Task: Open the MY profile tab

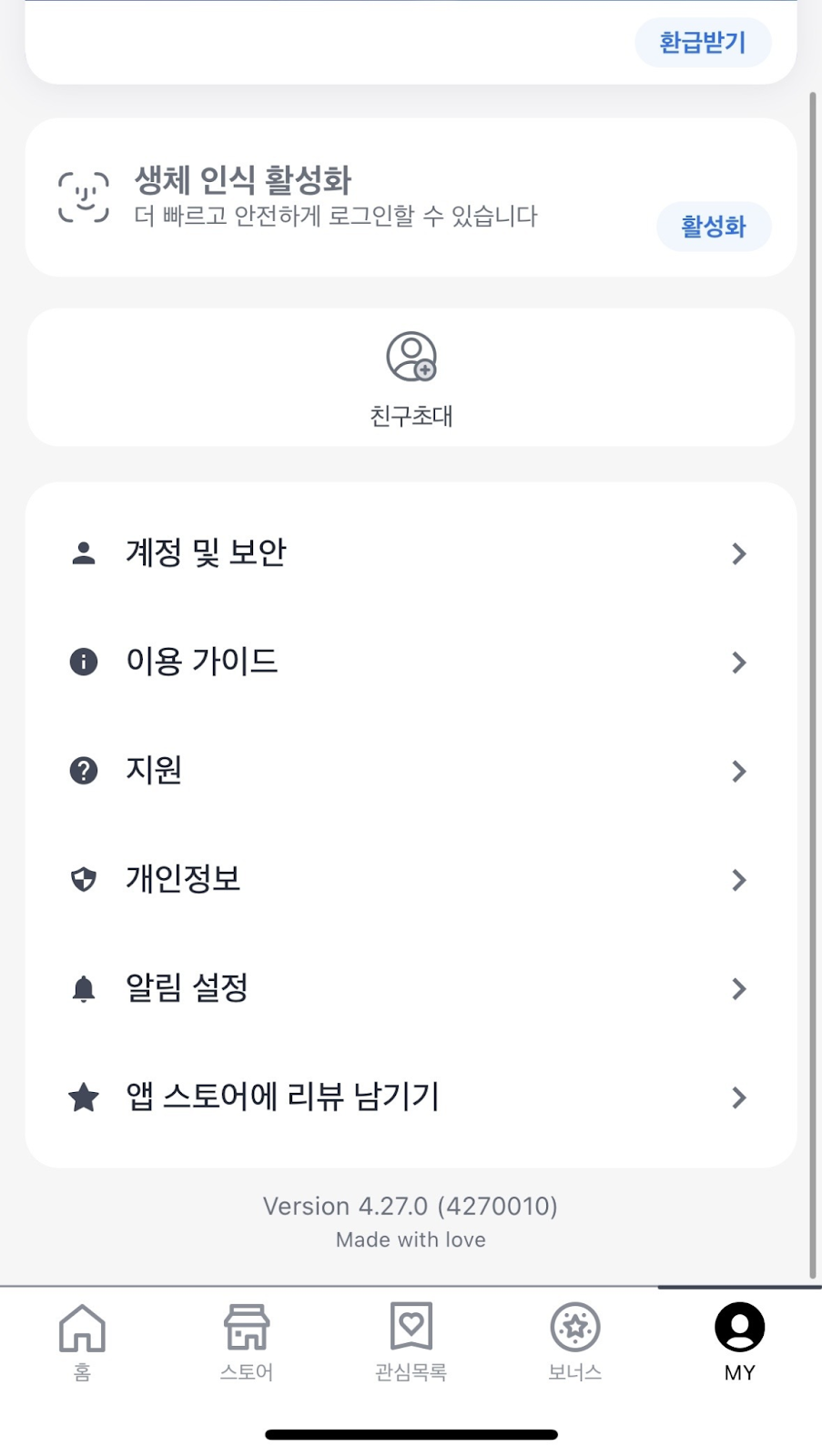Action: click(739, 1341)
